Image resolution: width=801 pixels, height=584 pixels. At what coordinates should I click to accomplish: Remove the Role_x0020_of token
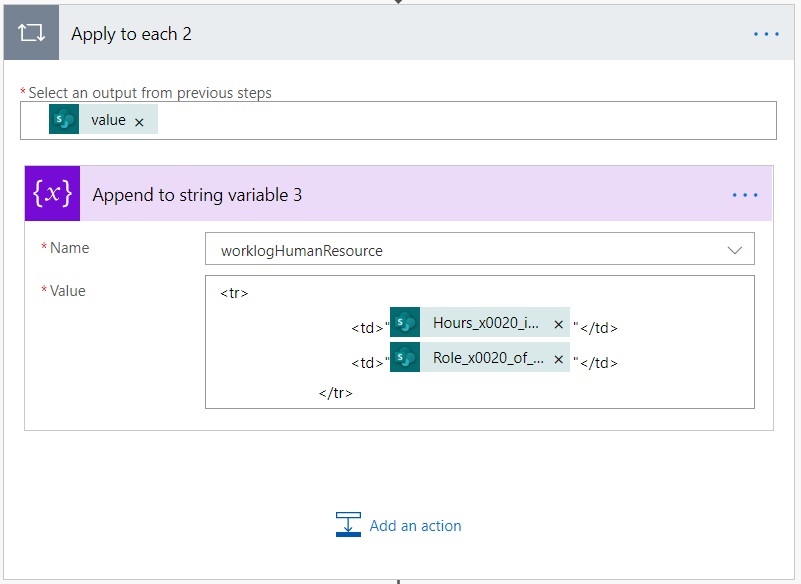(558, 359)
